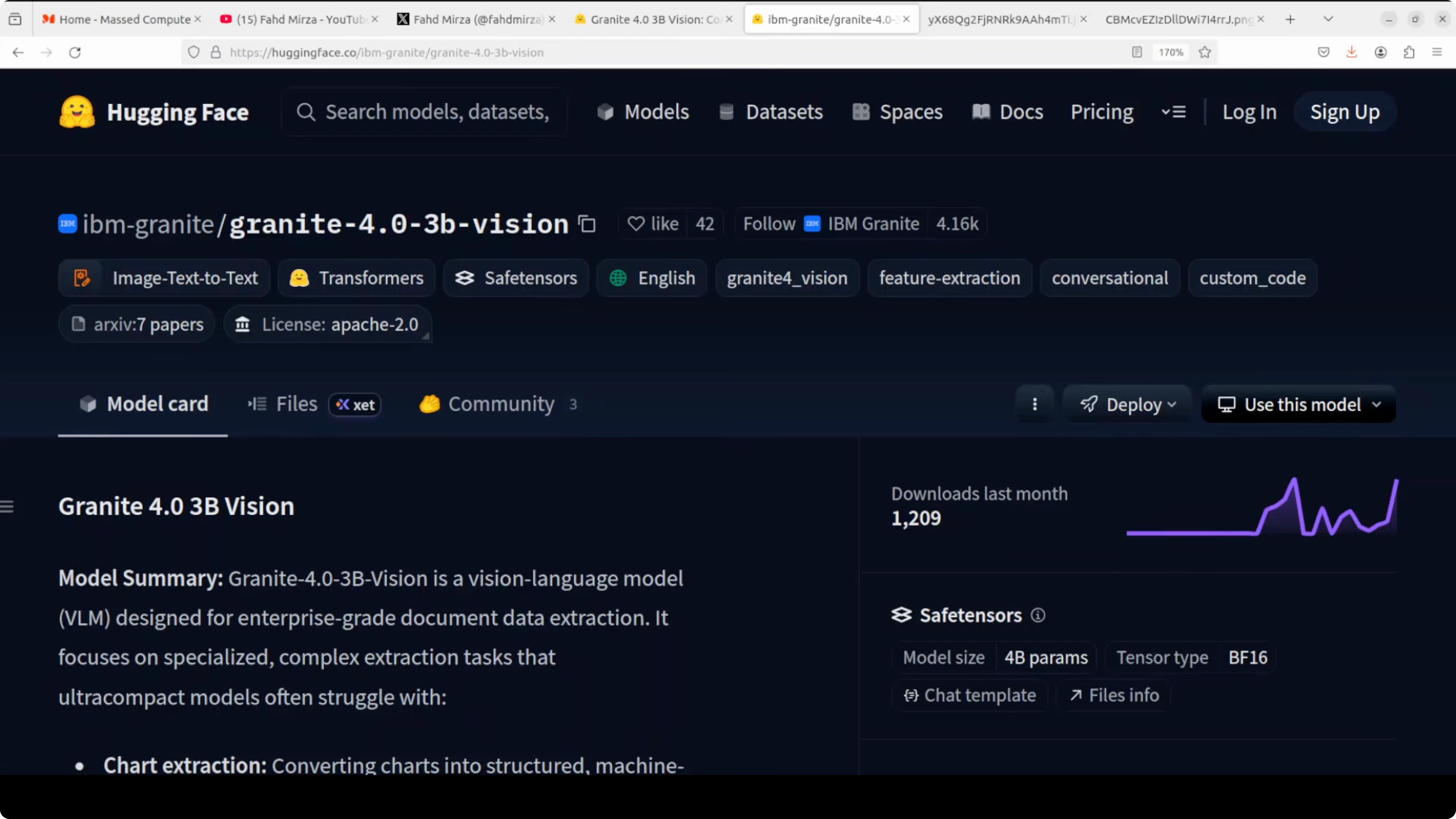The height and width of the screenshot is (819, 1456).
Task: Switch to the Files tab
Action: click(296, 404)
